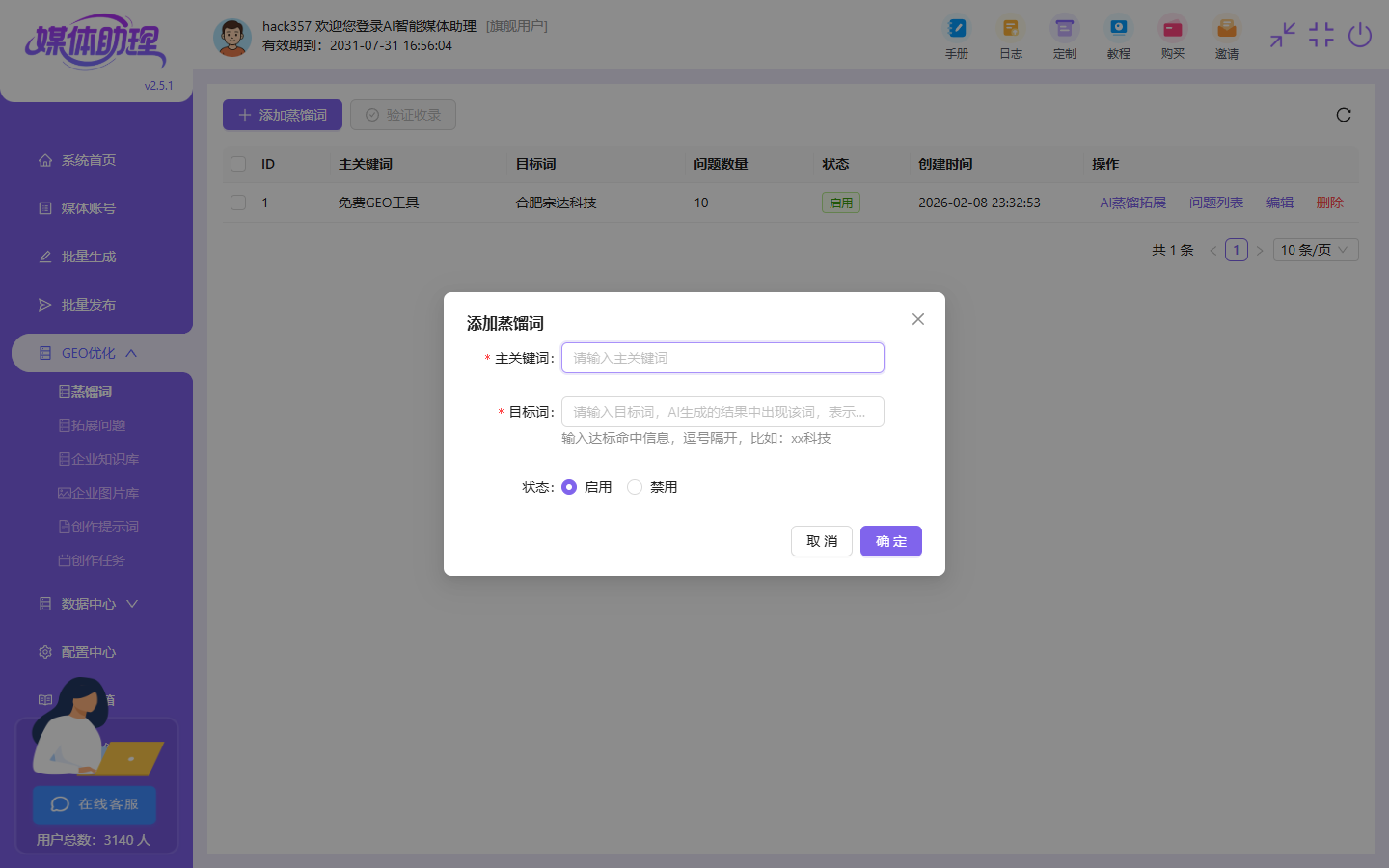The image size is (1389, 868).
Task: Focus the 目标词 input field
Action: 722,412
